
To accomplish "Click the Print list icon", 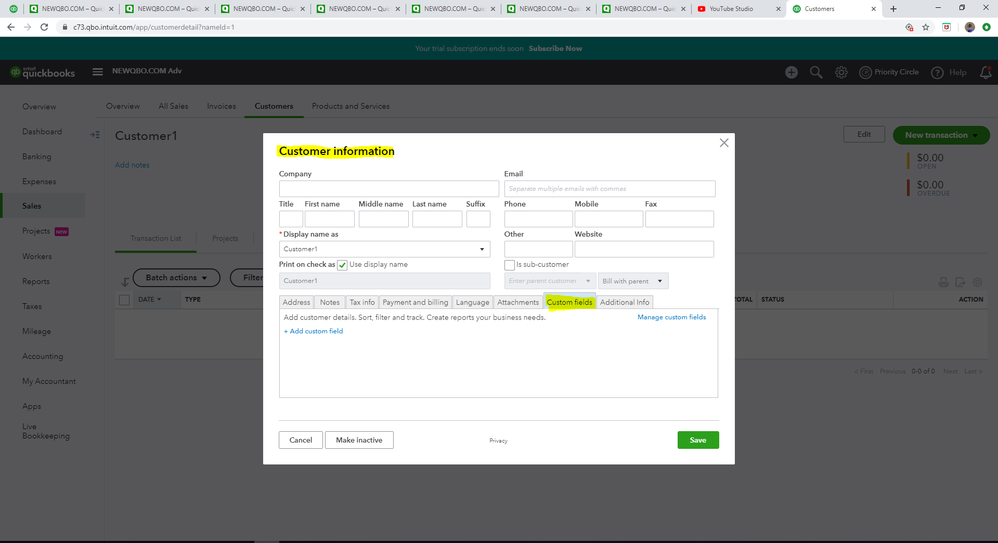I will point(943,282).
